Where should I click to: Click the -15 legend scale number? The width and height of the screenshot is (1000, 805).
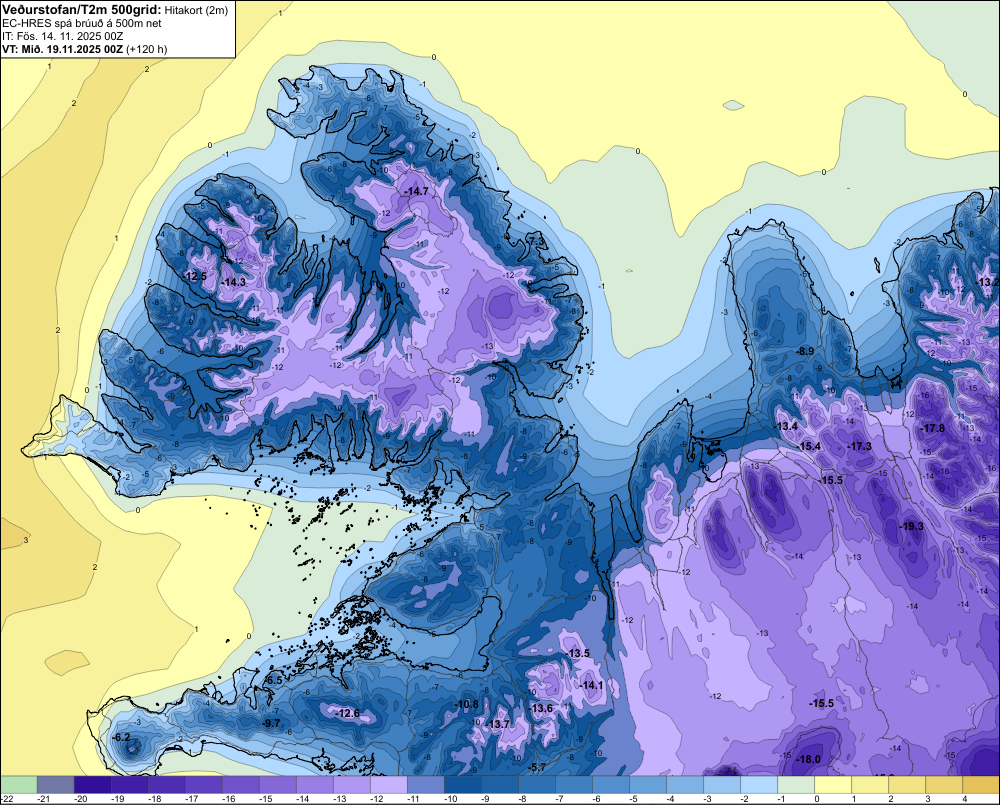[x=266, y=799]
